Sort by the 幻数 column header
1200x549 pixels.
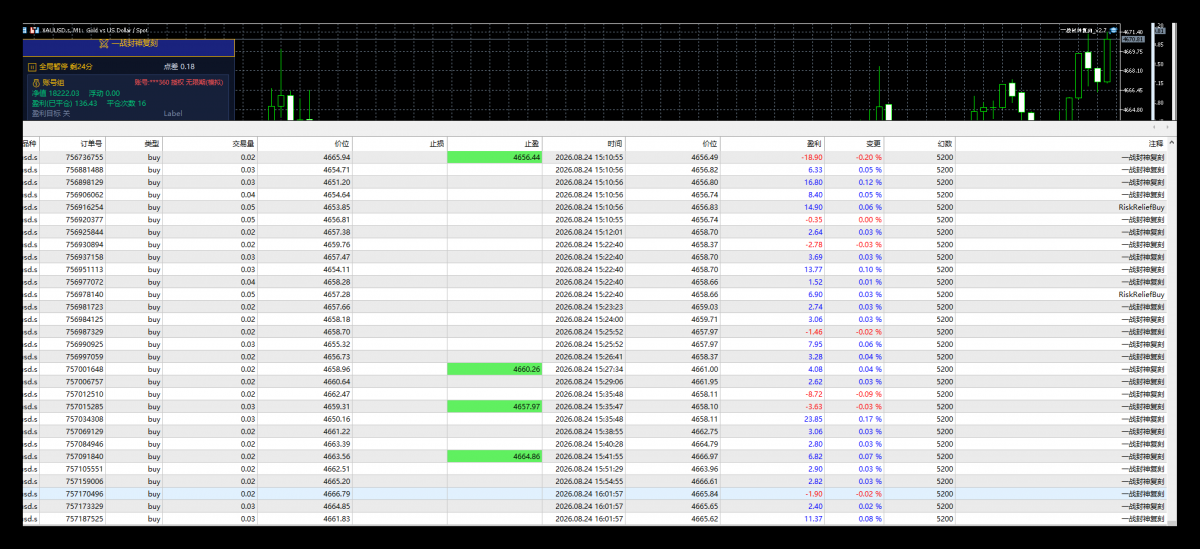[920, 144]
